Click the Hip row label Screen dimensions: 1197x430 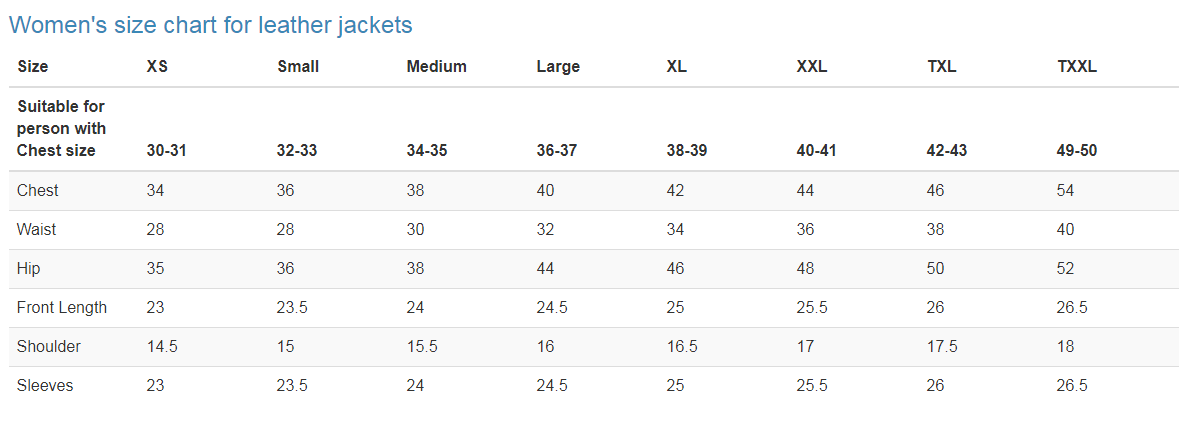click(x=28, y=268)
